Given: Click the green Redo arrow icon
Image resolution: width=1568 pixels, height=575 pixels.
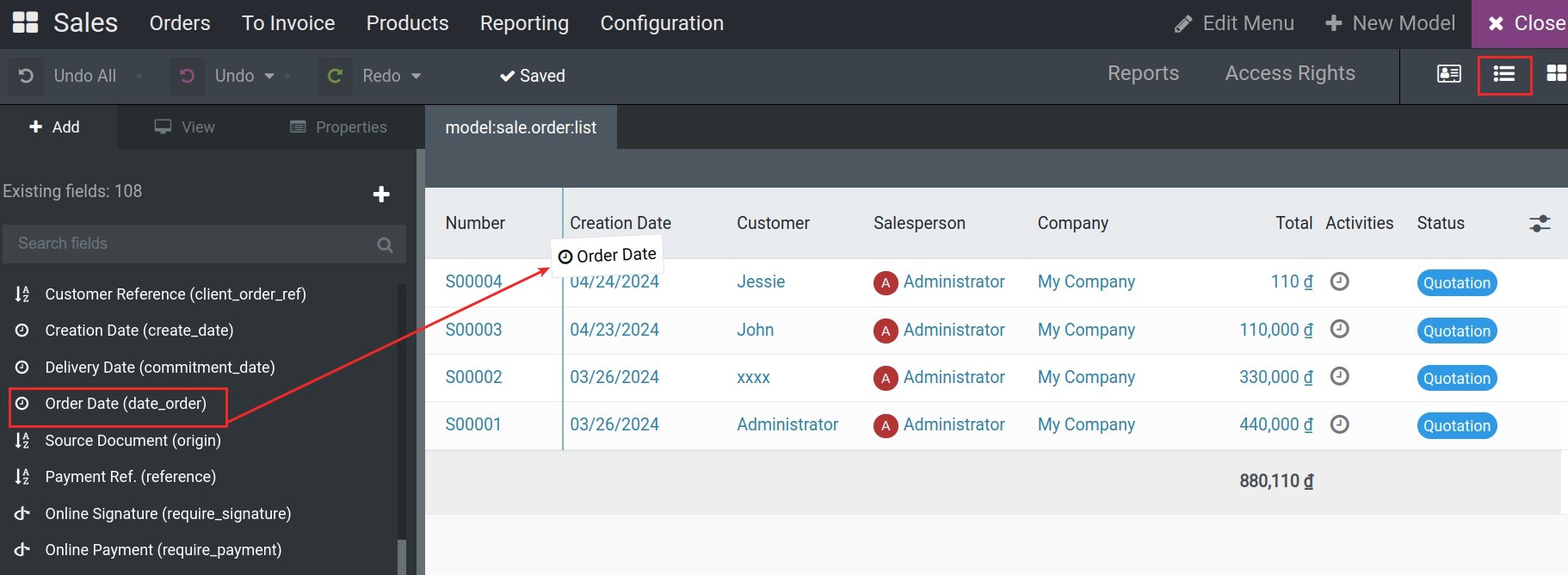Looking at the screenshot, I should click(335, 76).
